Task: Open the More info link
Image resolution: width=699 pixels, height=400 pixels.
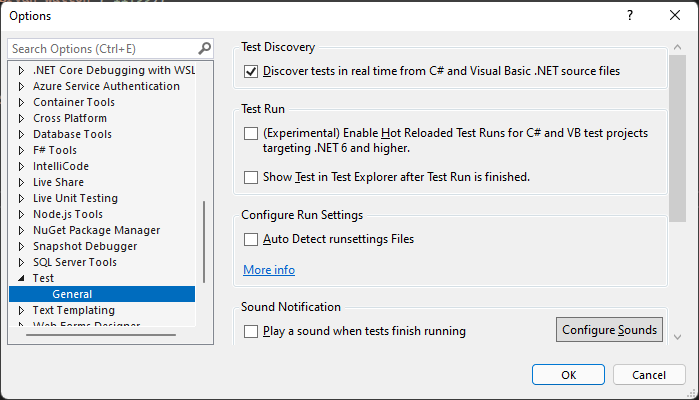Action: [269, 270]
